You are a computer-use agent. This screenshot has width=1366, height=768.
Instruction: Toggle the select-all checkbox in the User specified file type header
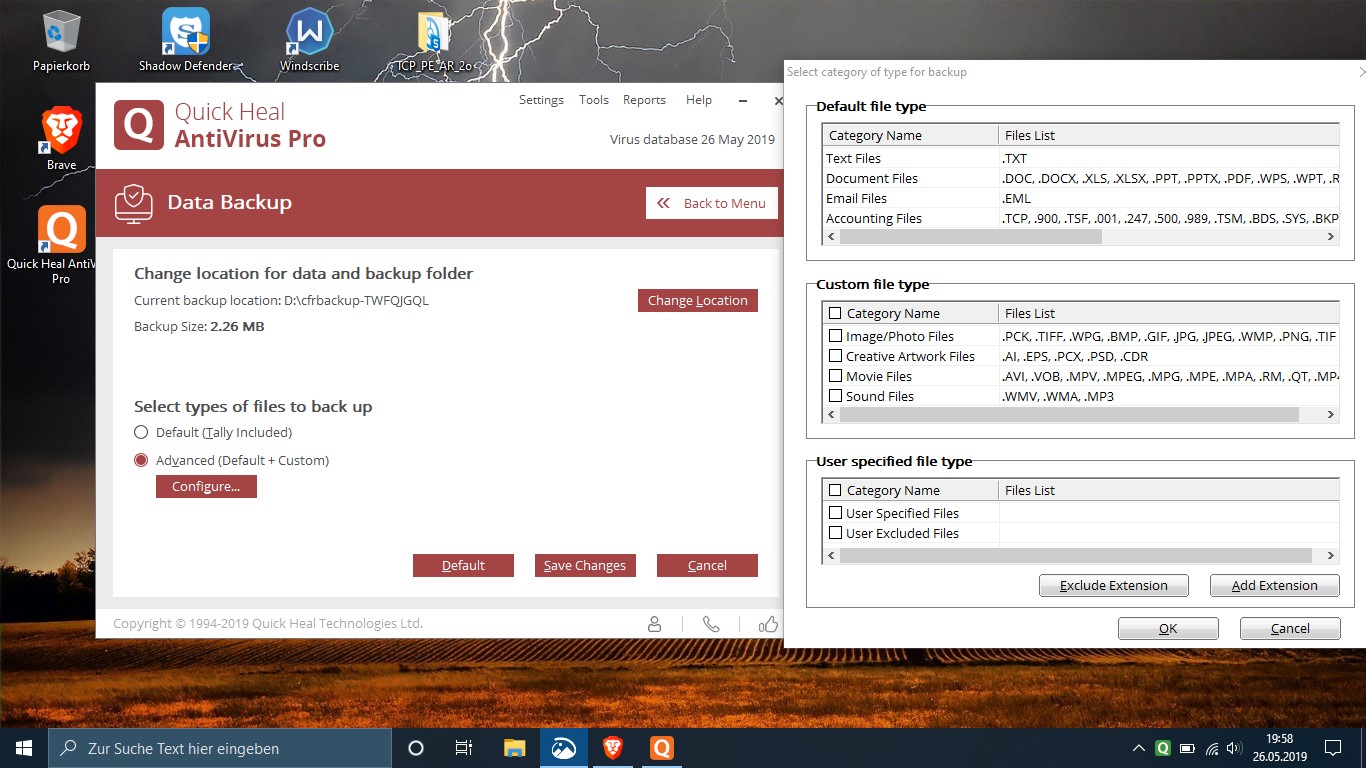(x=835, y=490)
